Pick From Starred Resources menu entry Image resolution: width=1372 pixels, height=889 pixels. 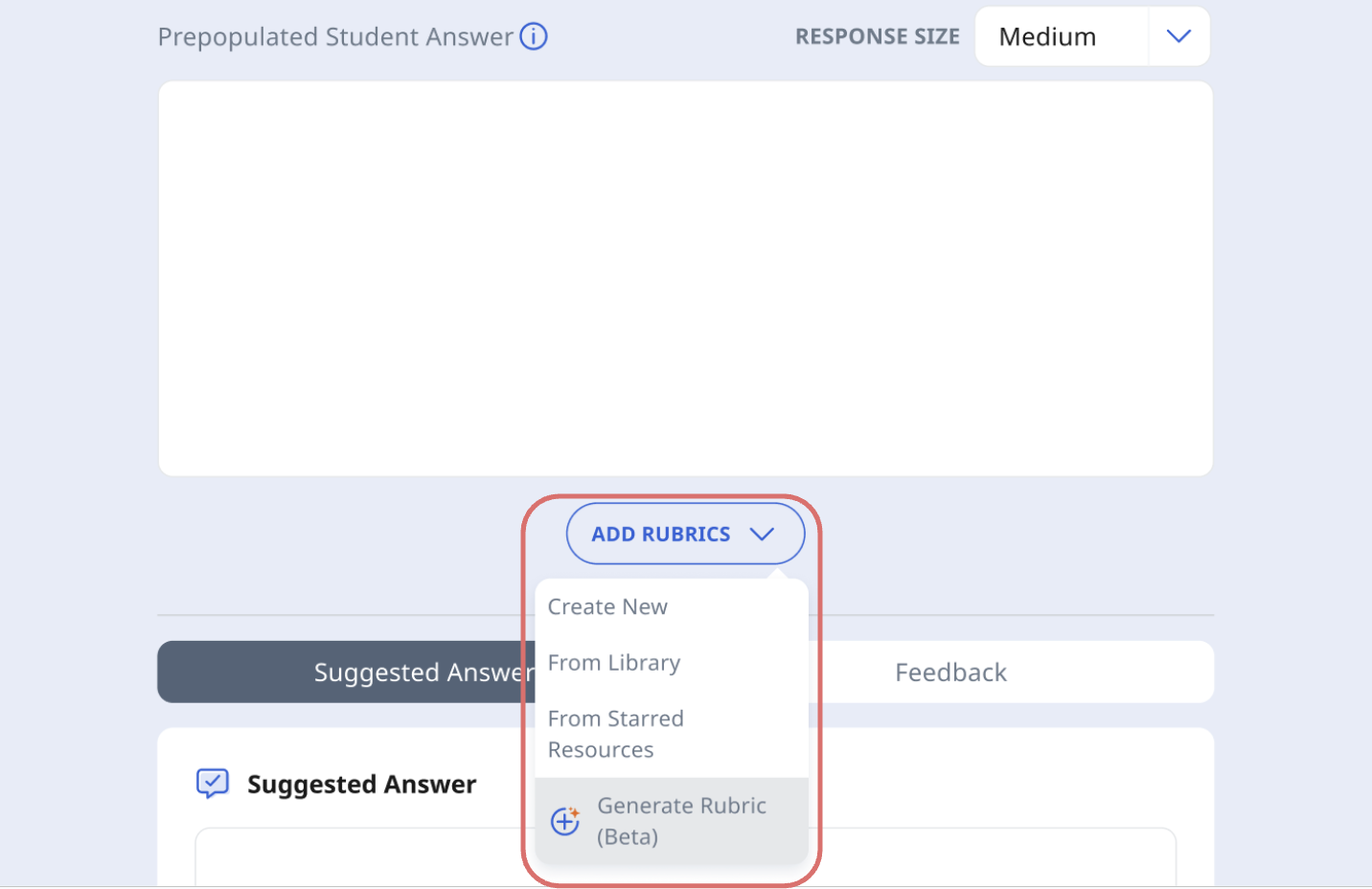coord(615,734)
